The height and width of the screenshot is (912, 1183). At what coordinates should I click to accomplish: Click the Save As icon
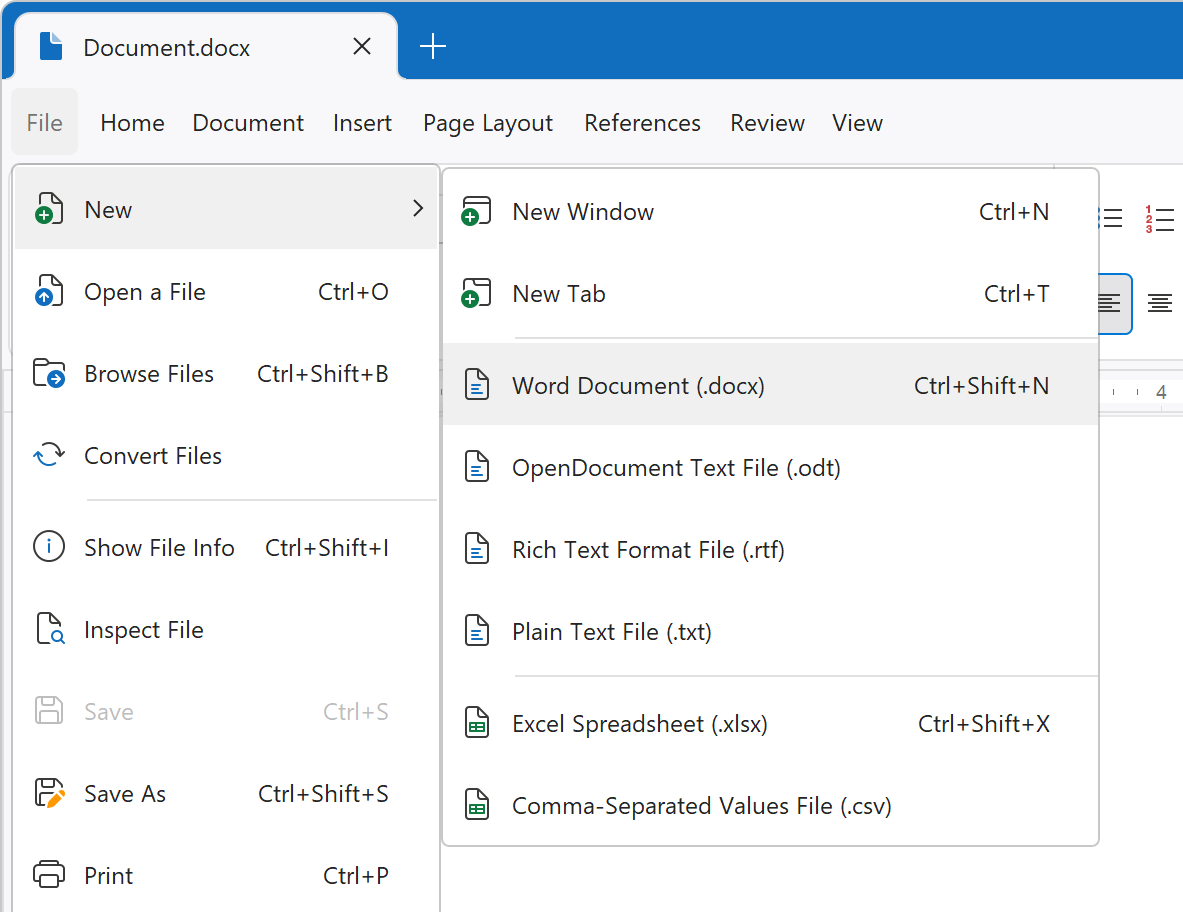click(49, 794)
